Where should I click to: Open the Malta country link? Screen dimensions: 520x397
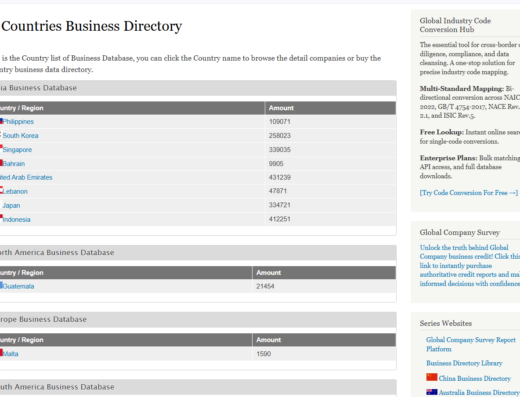(x=10, y=354)
